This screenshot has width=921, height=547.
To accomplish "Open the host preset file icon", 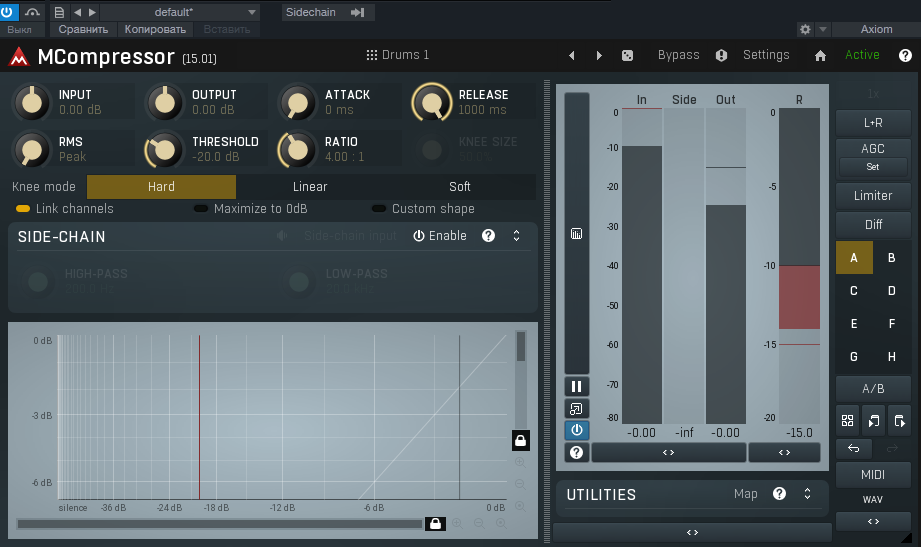I will 59,12.
